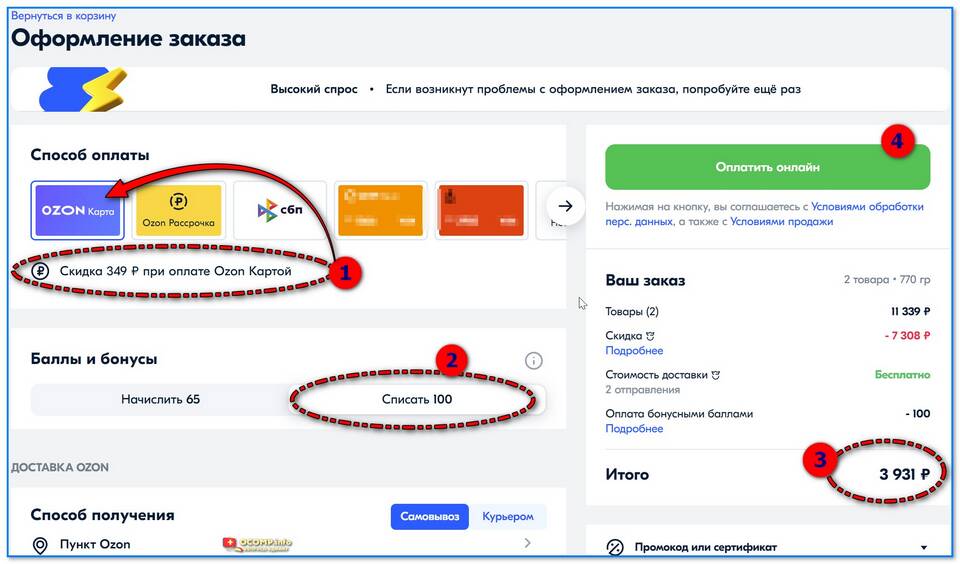This screenshot has width=960, height=564.
Task: Switch to Списать 100 bonus option
Action: pyautogui.click(x=417, y=399)
